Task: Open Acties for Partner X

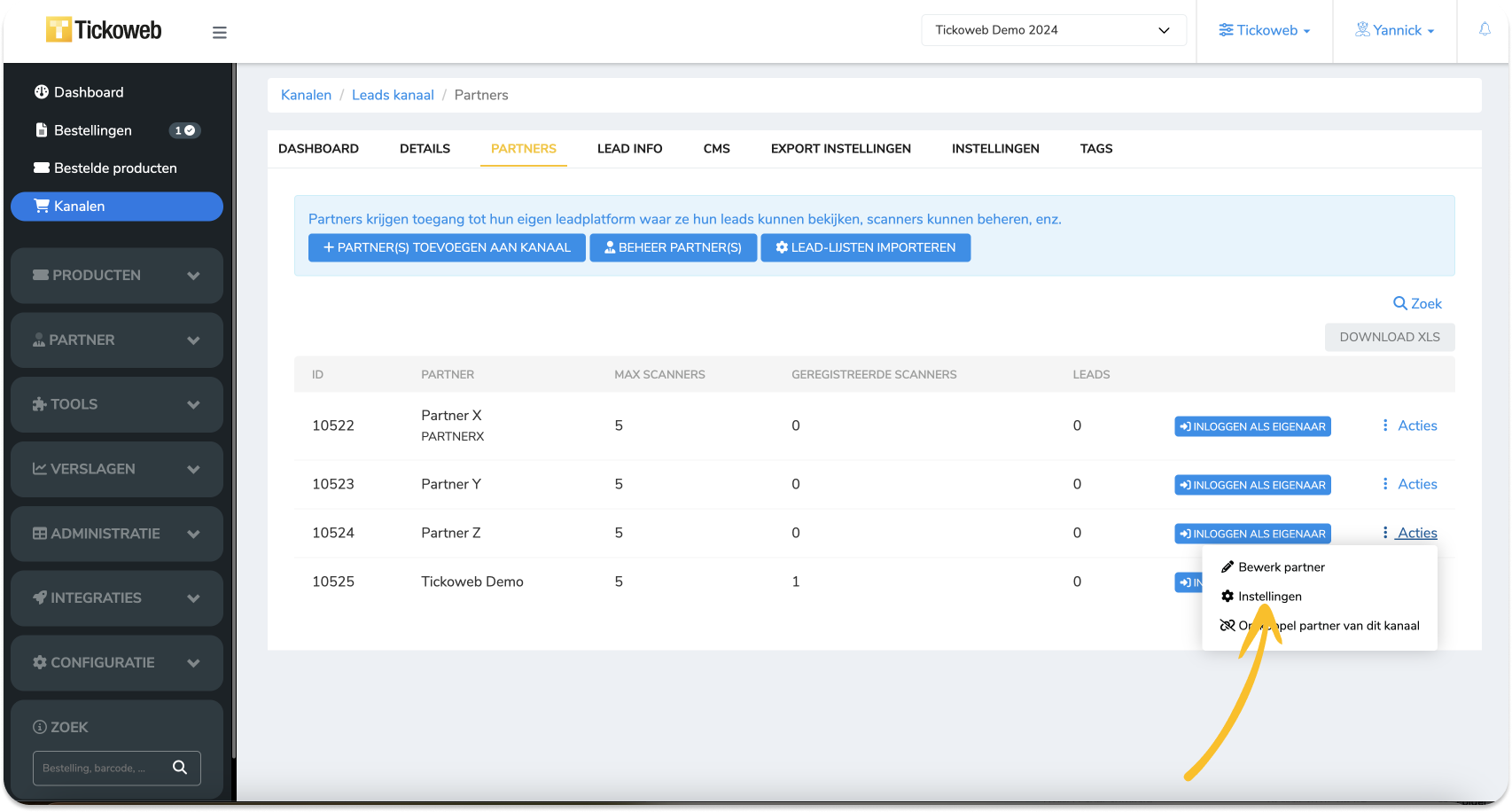Action: tap(1409, 426)
